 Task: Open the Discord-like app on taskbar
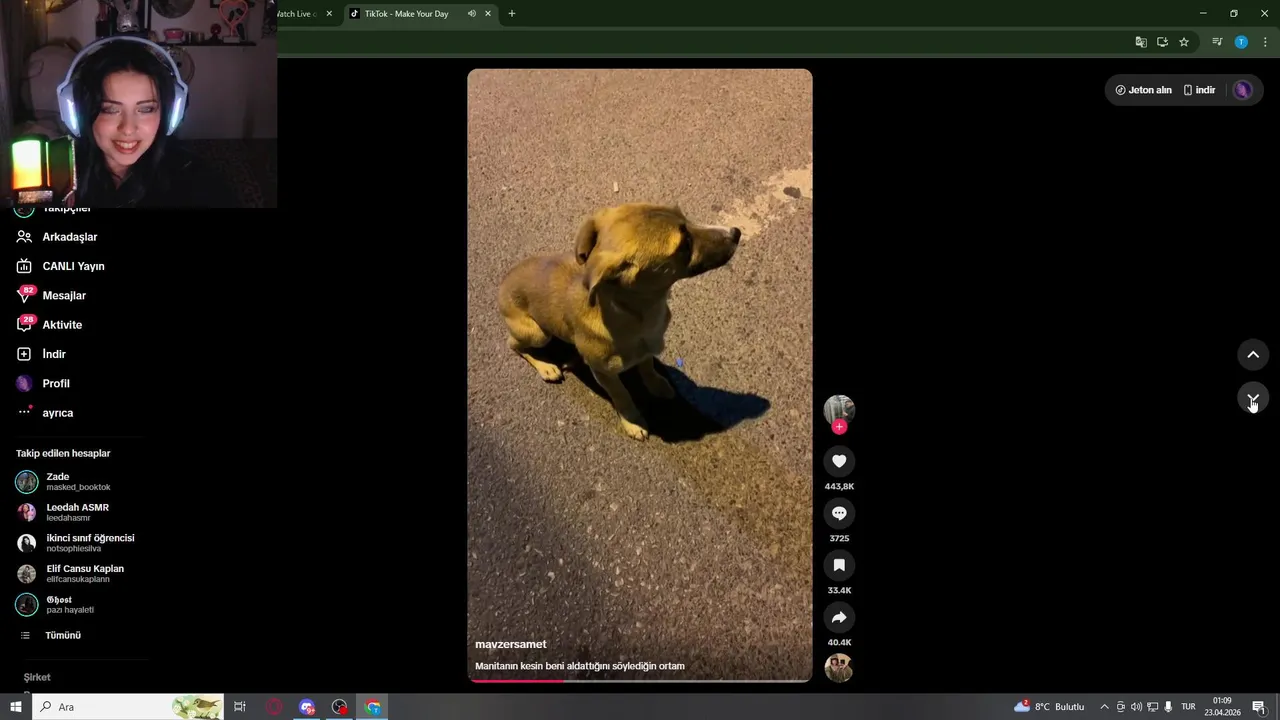(307, 707)
